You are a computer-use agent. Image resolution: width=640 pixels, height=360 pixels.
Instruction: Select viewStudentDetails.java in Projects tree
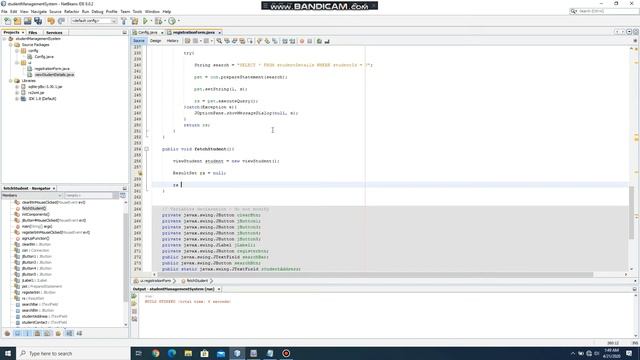[x=54, y=75]
